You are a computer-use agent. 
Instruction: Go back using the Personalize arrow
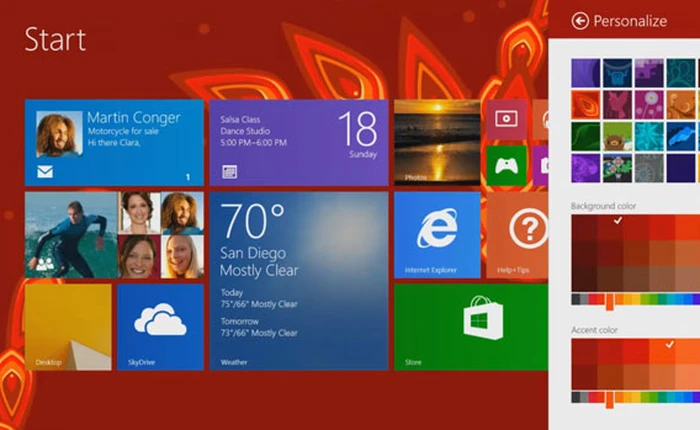pyautogui.click(x=580, y=21)
